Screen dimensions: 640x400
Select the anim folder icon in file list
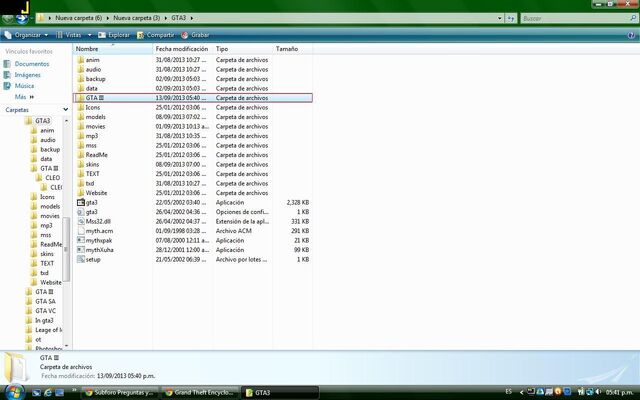click(x=80, y=60)
